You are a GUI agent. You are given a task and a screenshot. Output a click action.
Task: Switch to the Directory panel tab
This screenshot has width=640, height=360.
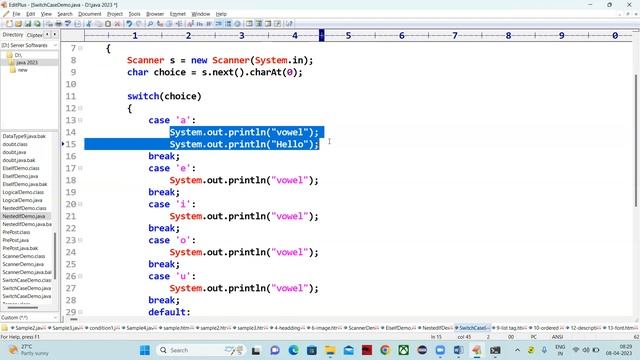tap(13, 35)
